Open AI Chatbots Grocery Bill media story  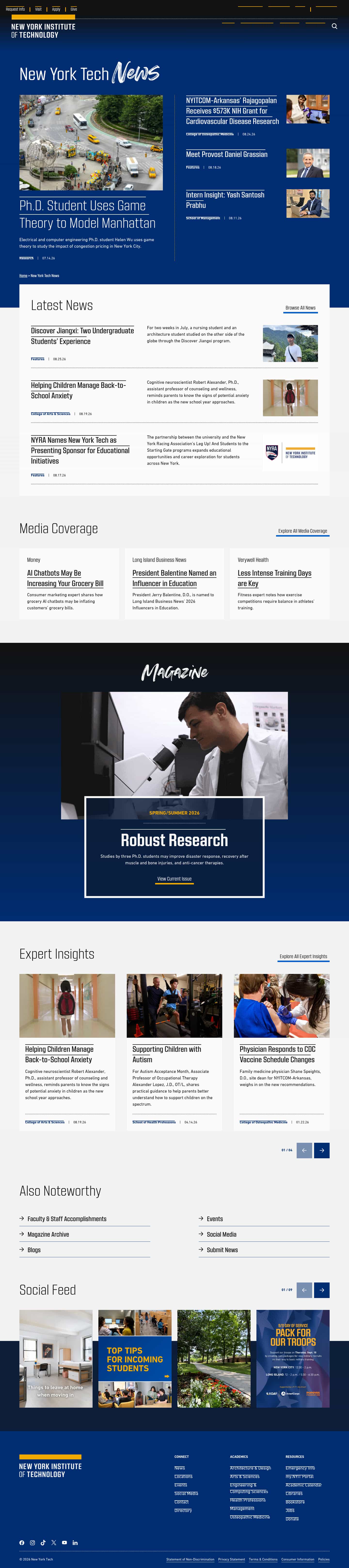pyautogui.click(x=65, y=578)
